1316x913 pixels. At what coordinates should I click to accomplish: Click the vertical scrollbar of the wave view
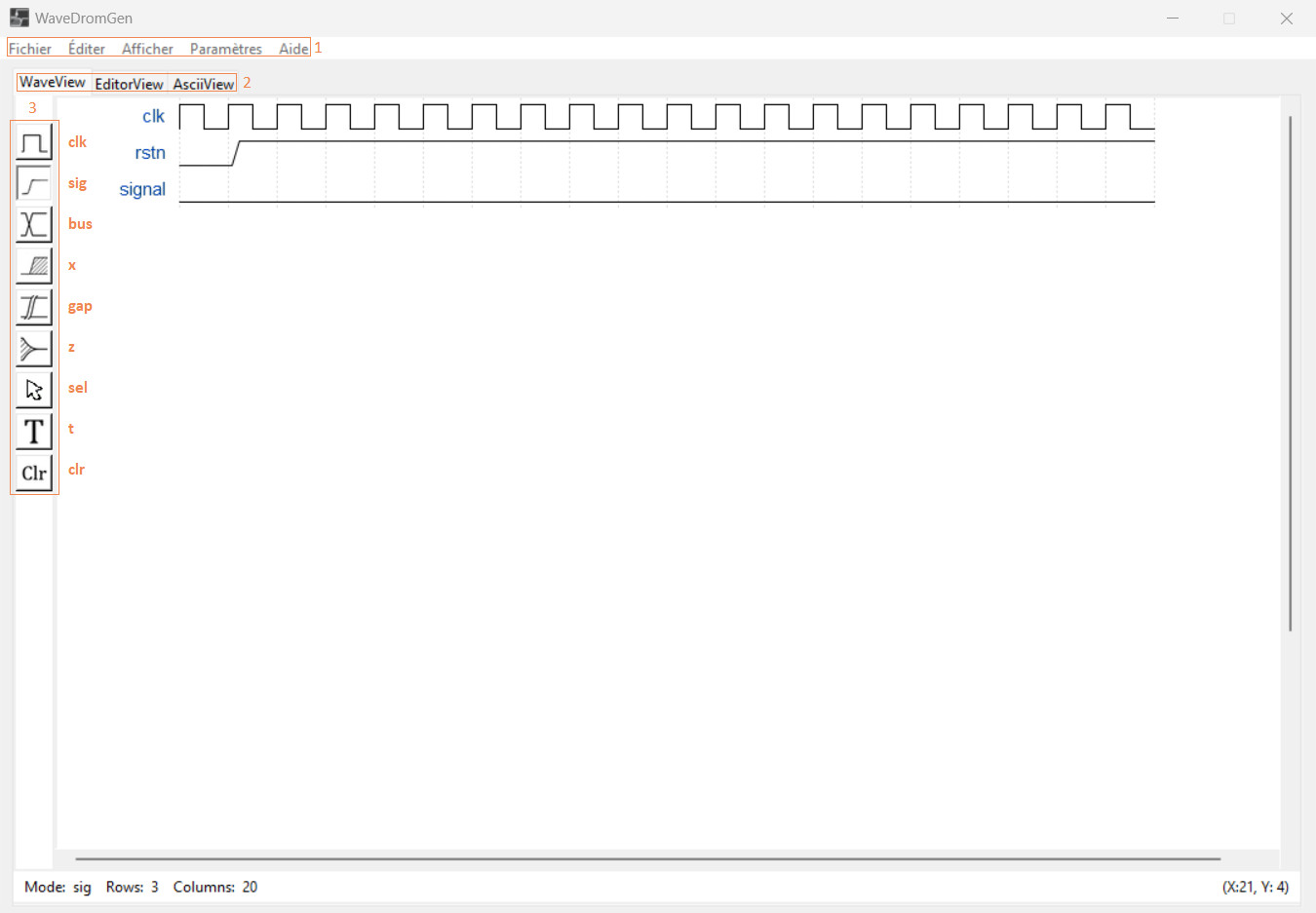coord(1291,373)
